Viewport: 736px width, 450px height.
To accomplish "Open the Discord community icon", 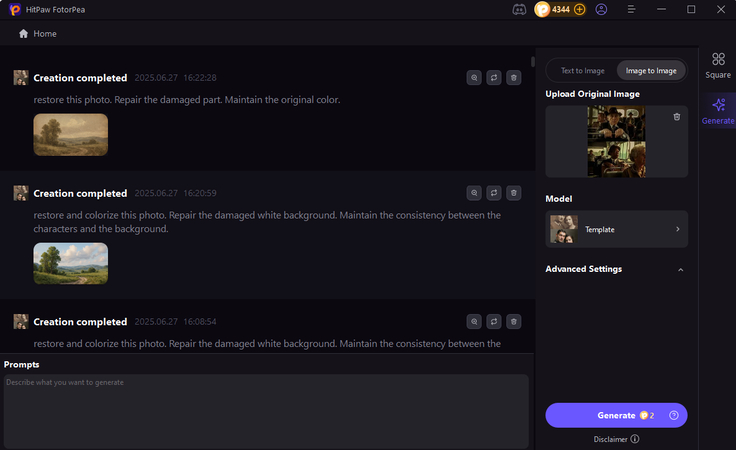I will click(x=518, y=9).
